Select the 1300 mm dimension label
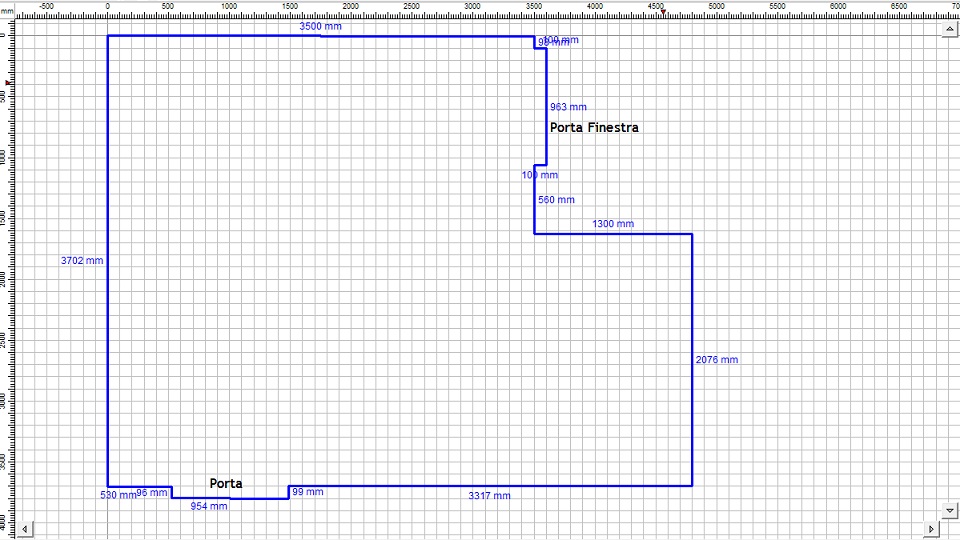Viewport: 960px width, 540px height. click(612, 224)
